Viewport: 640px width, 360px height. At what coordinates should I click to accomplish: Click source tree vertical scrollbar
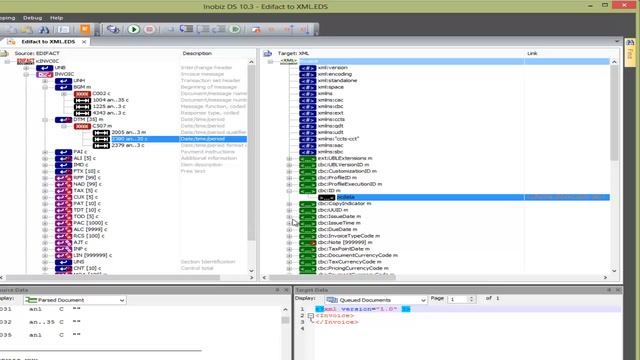point(251,153)
